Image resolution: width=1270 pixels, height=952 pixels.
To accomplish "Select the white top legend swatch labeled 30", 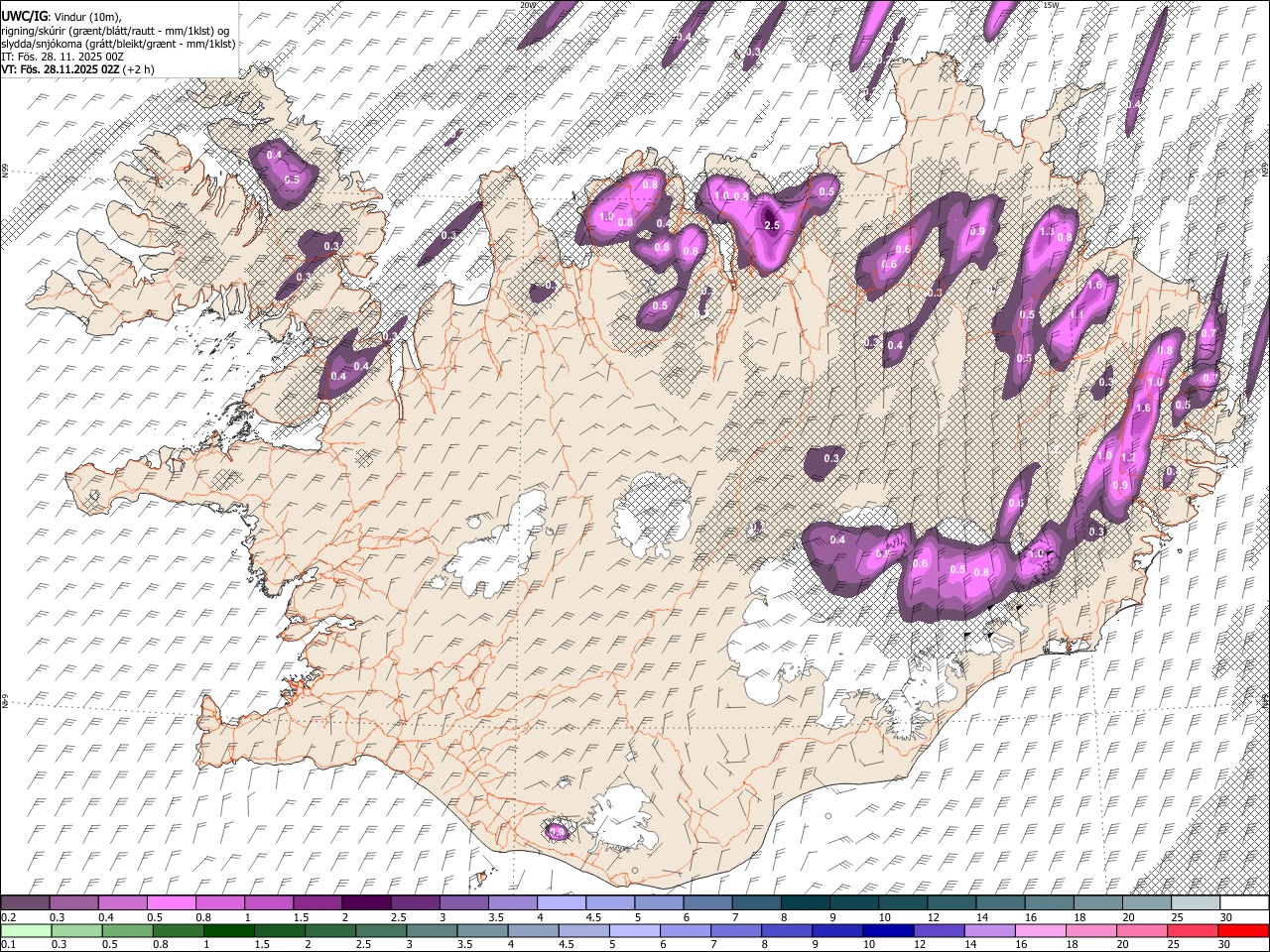I will click(x=1243, y=902).
